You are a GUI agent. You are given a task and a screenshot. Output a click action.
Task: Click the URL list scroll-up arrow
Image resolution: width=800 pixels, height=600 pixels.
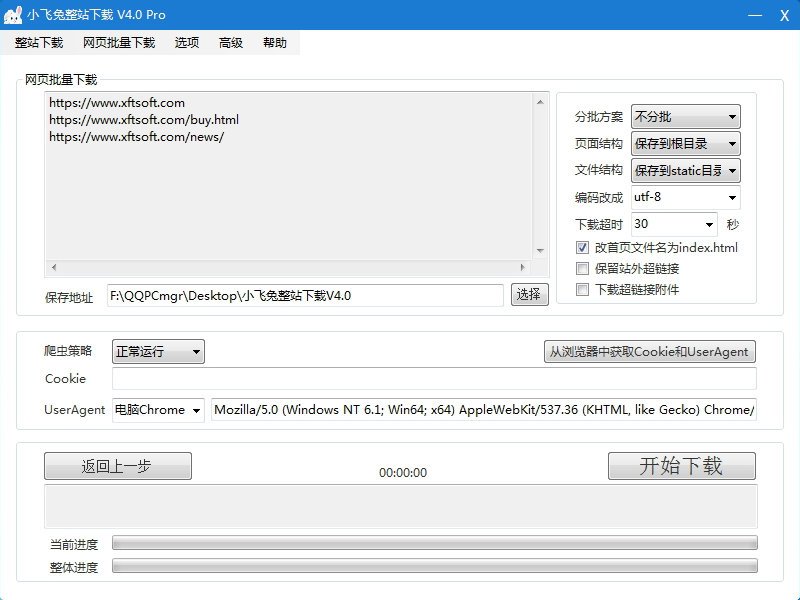[540, 101]
